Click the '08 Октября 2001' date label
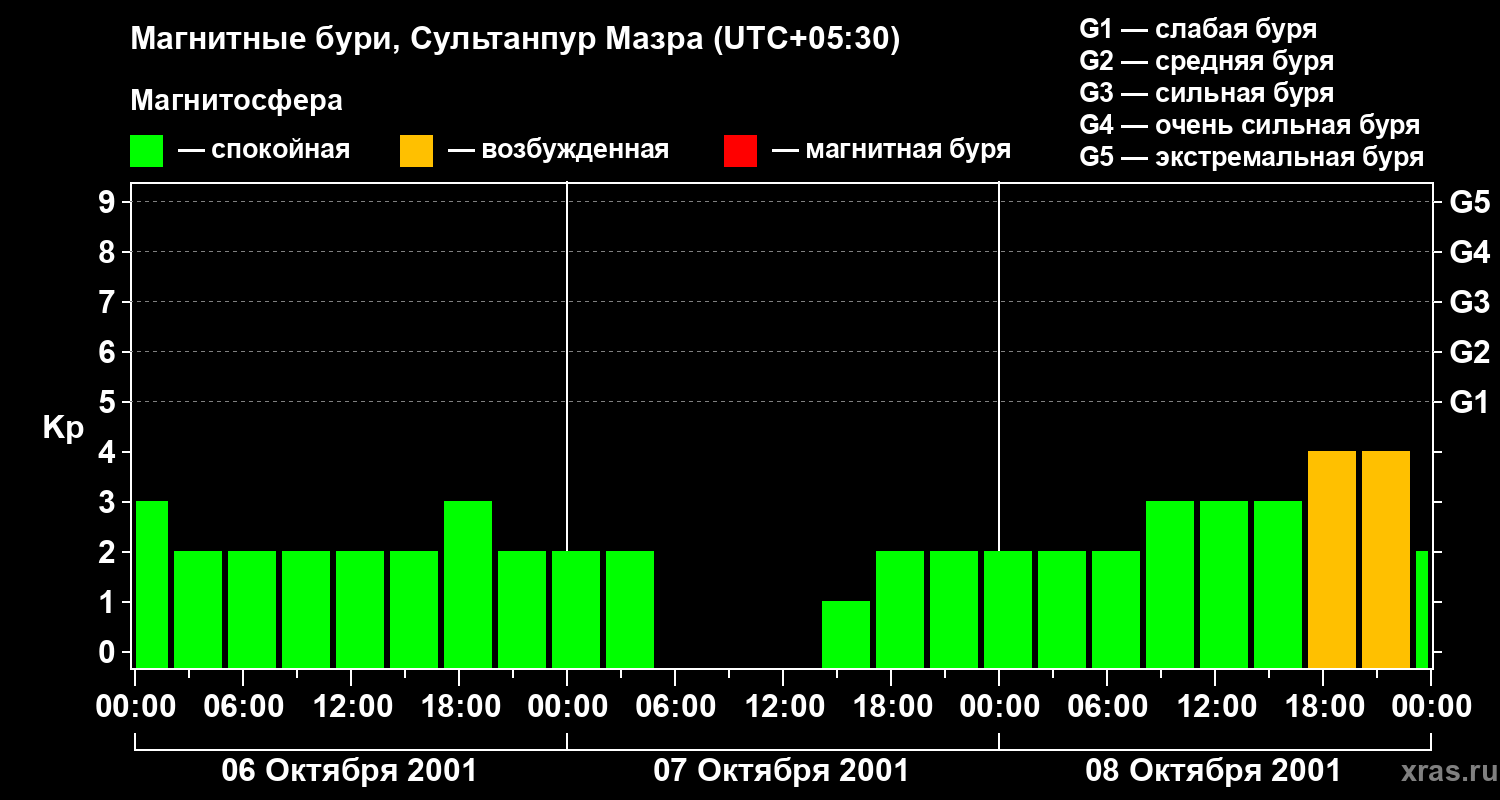The image size is (1500, 800). (x=1213, y=771)
